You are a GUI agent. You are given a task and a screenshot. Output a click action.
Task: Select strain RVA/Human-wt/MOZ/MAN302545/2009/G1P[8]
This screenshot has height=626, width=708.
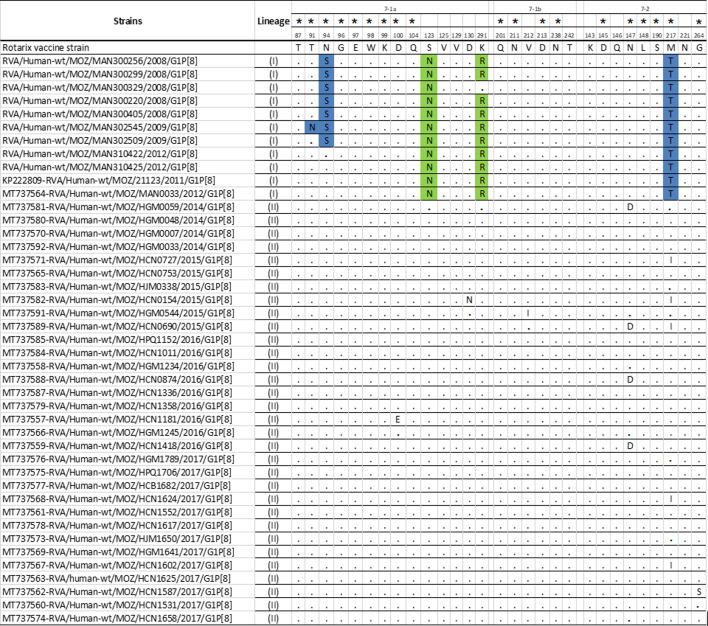[100, 127]
